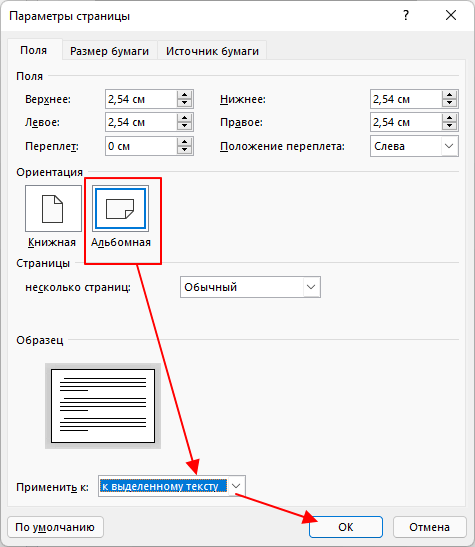Expand the Применить к dropdown arrow

point(236,486)
